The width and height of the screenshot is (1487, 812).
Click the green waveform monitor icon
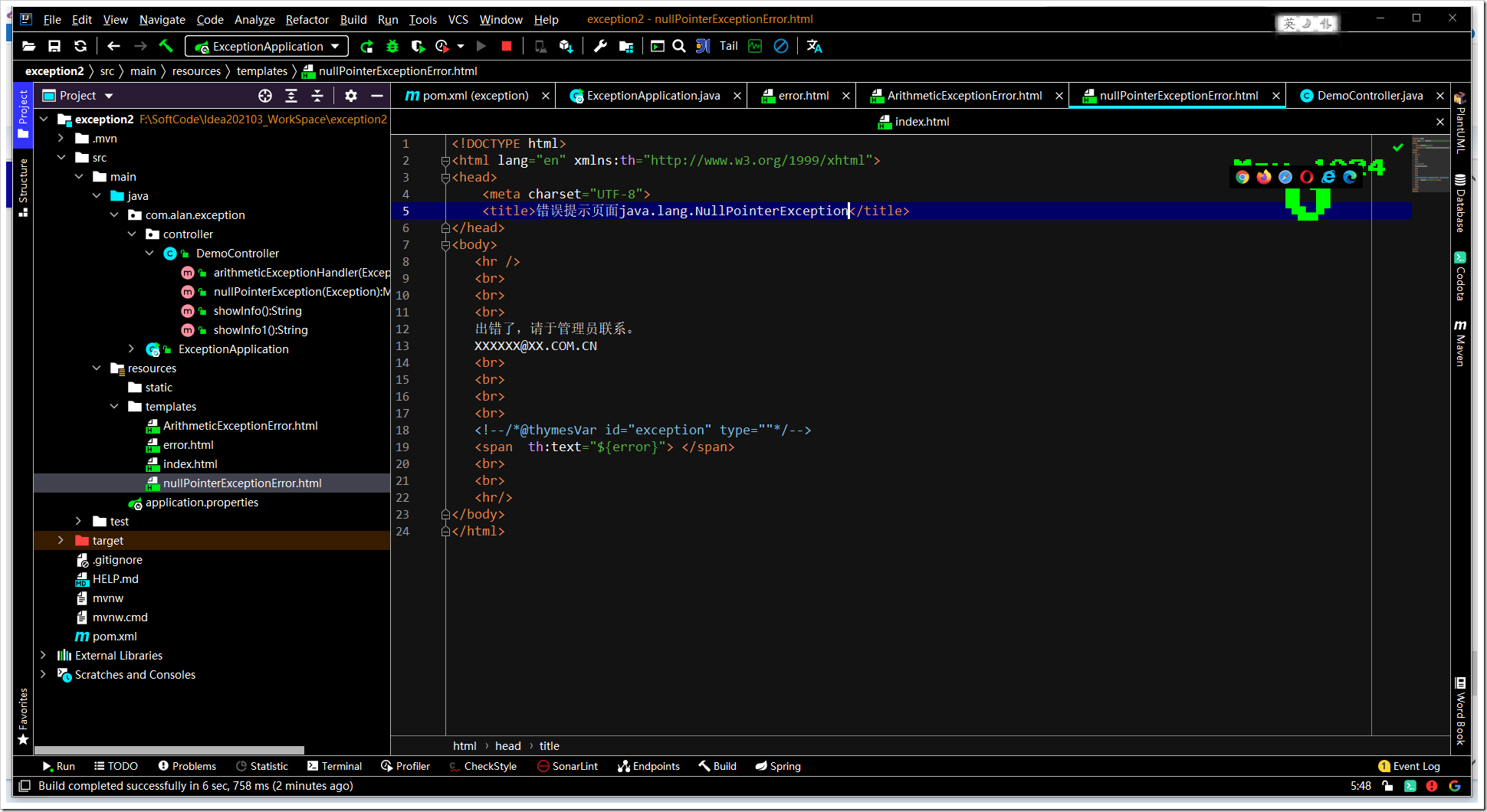point(756,47)
